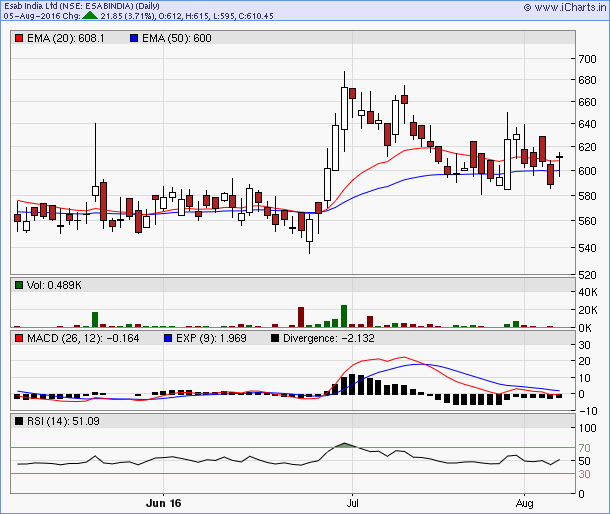Click the 'O:612' open price value

170,16
